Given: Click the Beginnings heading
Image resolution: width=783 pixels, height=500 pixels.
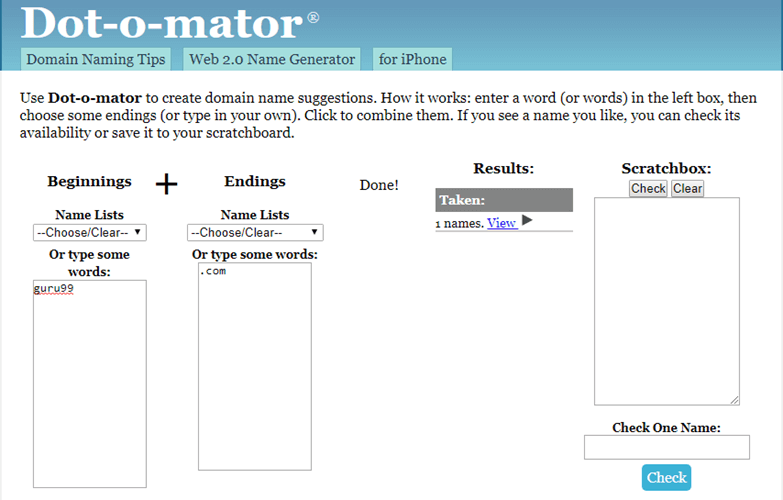Looking at the screenshot, I should (89, 181).
